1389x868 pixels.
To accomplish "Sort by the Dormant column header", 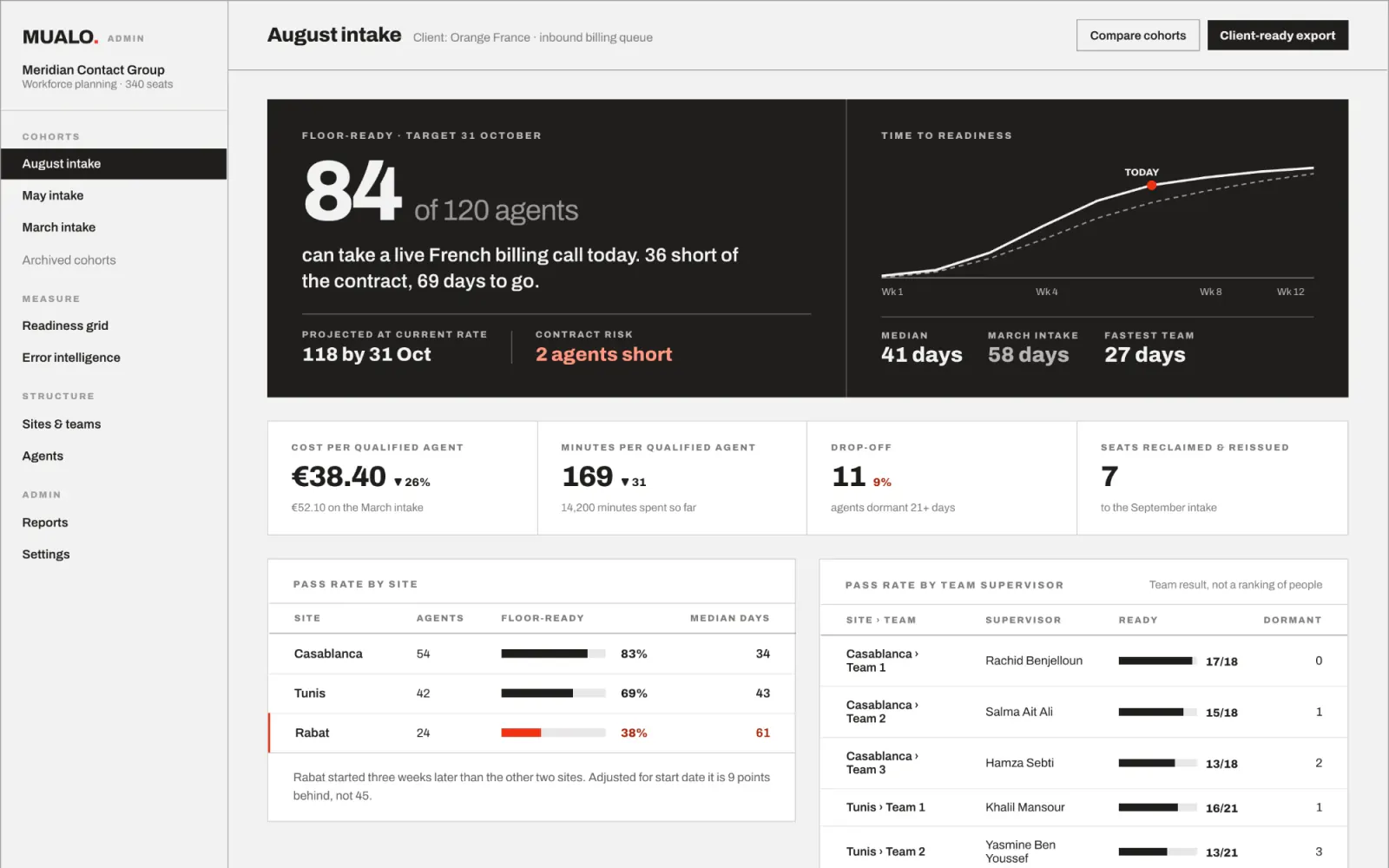I will (1292, 620).
